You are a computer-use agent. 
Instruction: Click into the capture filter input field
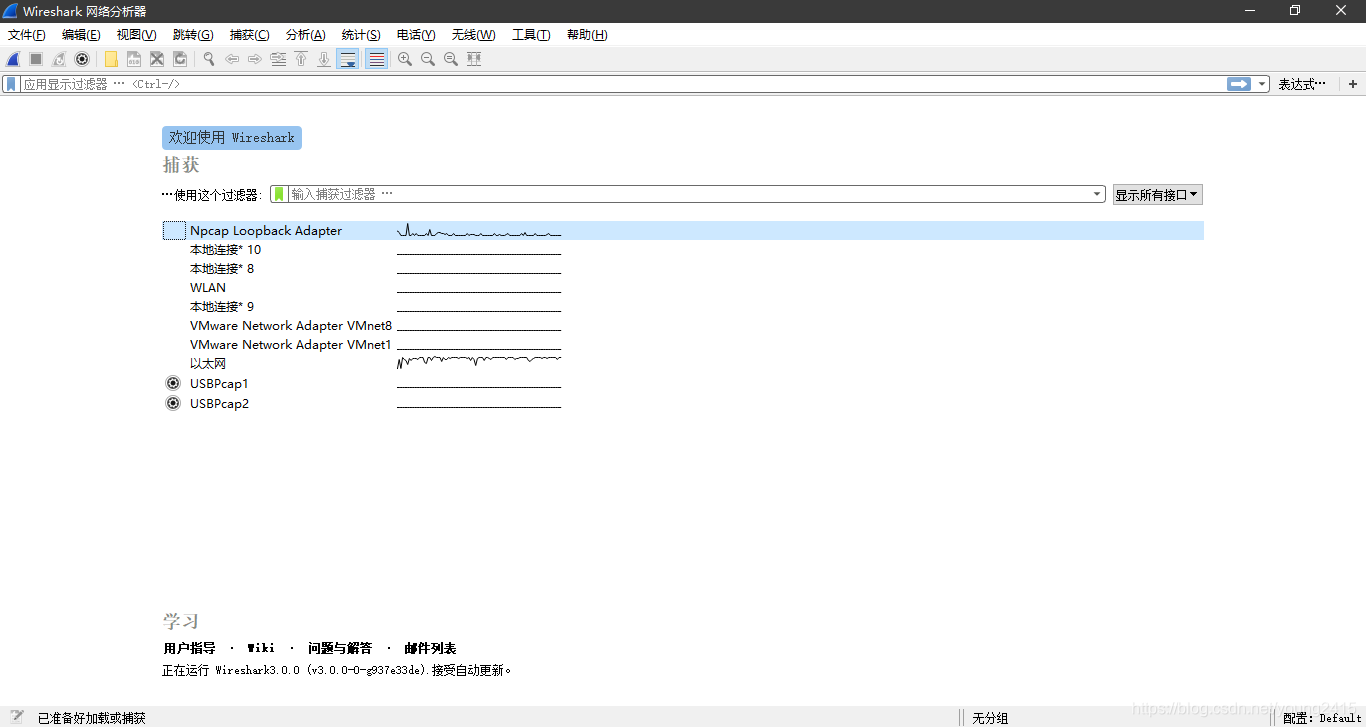pyautogui.click(x=688, y=194)
